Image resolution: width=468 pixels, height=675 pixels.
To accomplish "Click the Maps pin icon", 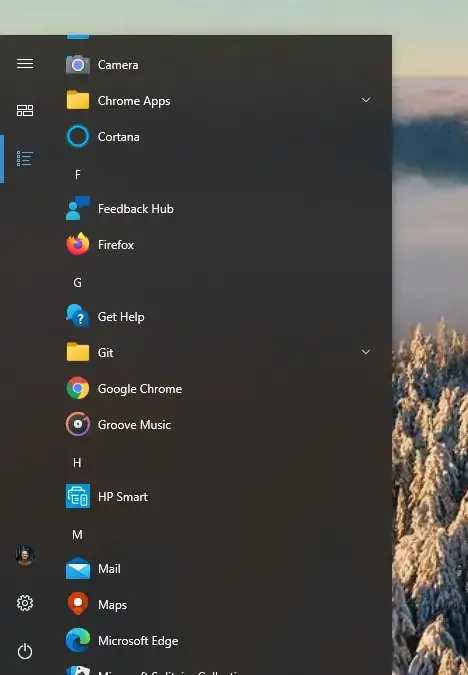I will pos(78,604).
